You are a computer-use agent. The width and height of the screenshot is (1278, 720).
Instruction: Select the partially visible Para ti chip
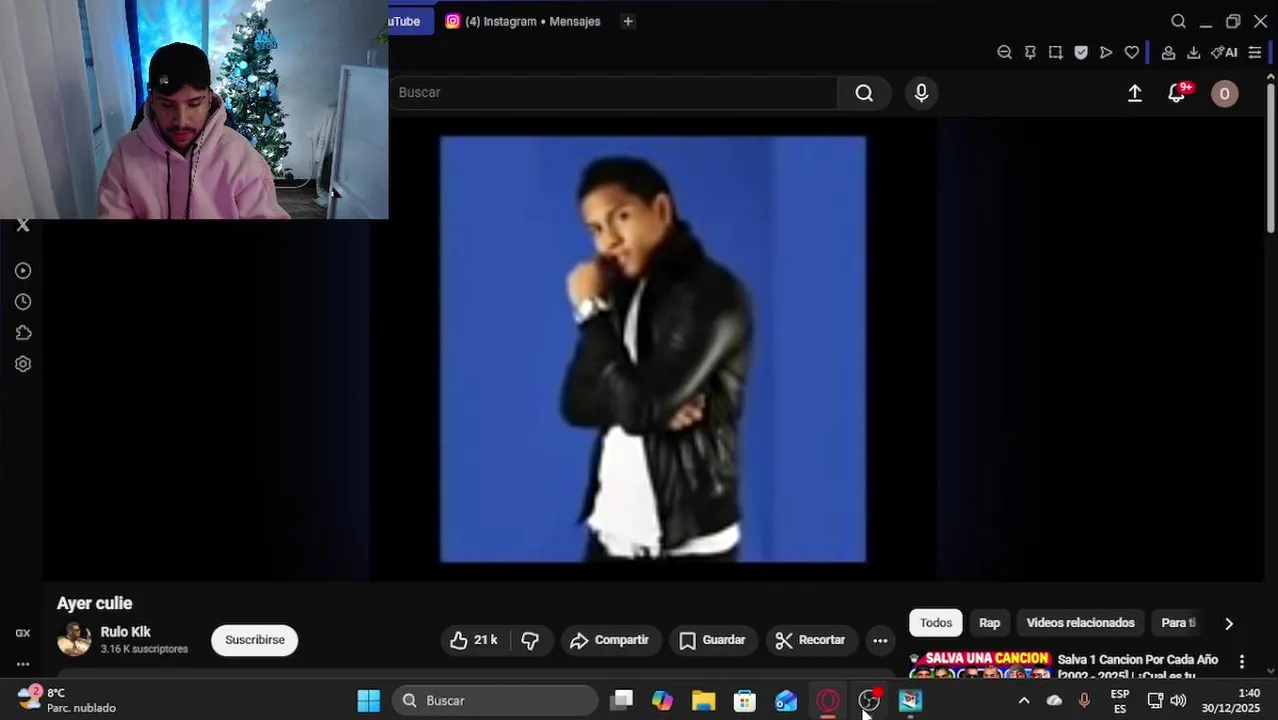click(1177, 623)
